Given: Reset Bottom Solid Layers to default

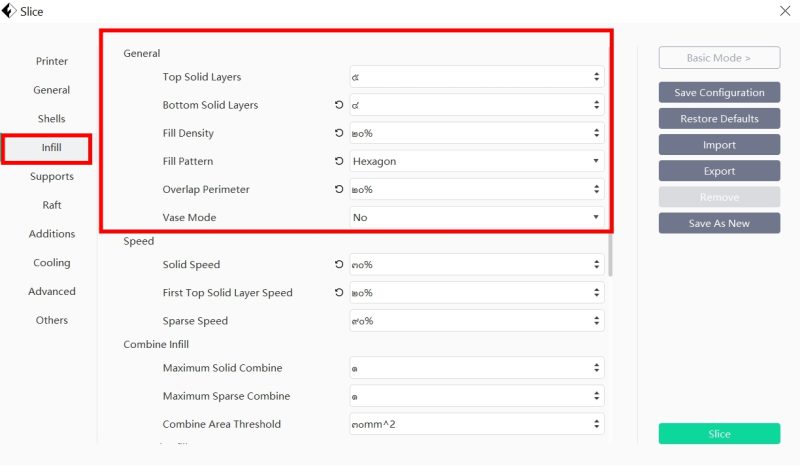Looking at the screenshot, I should coord(339,105).
